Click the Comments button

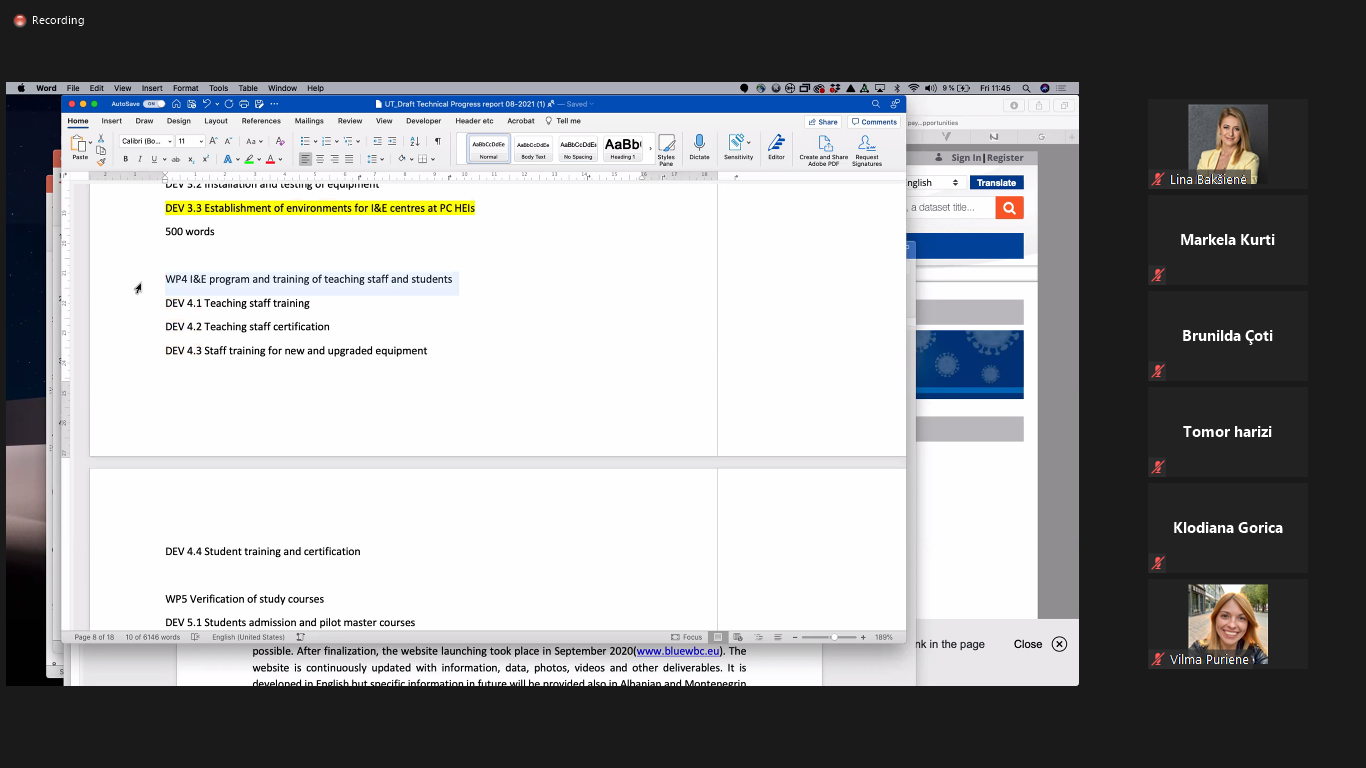874,122
